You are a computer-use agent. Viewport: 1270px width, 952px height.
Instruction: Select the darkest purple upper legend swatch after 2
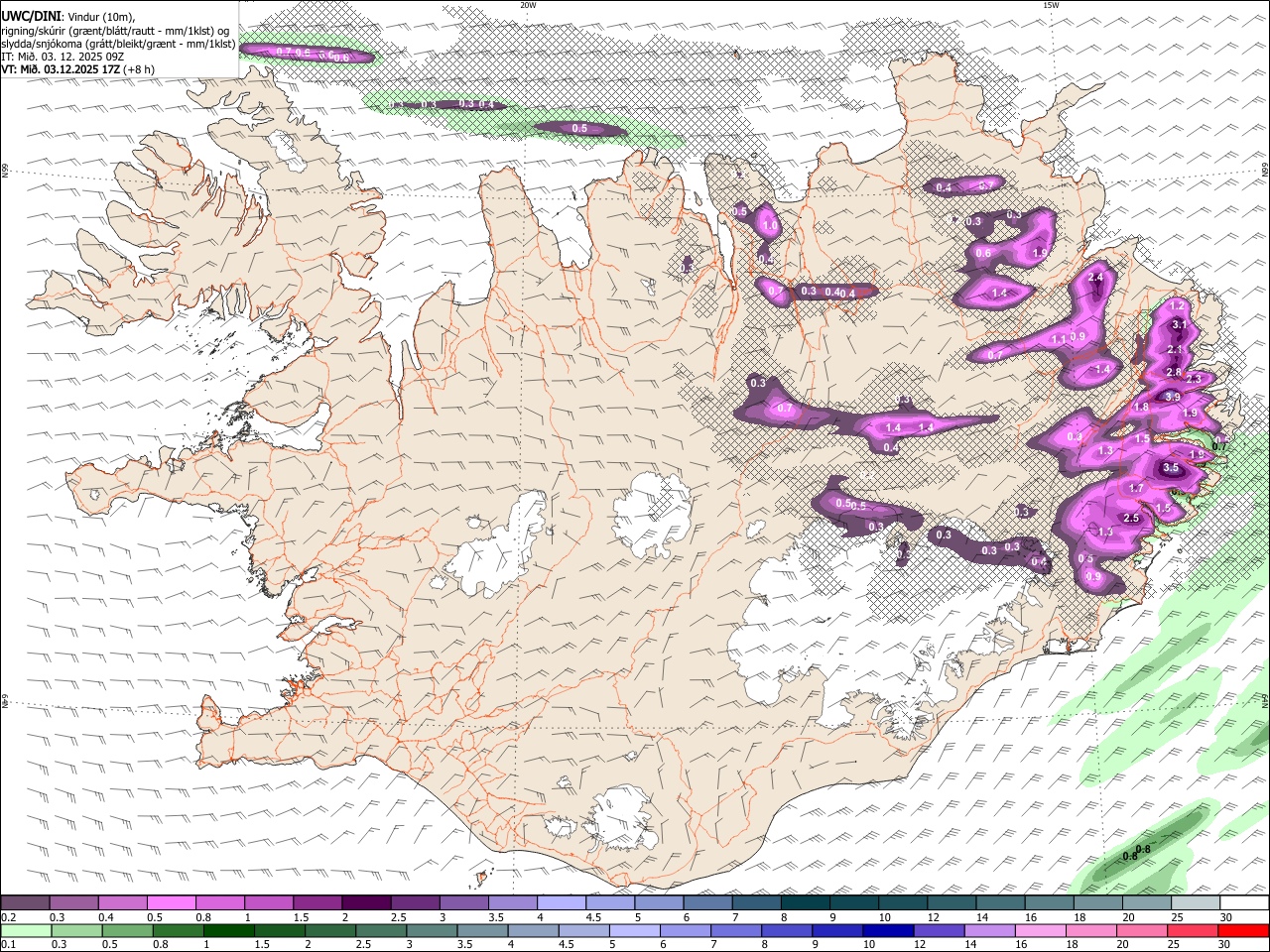[x=365, y=903]
